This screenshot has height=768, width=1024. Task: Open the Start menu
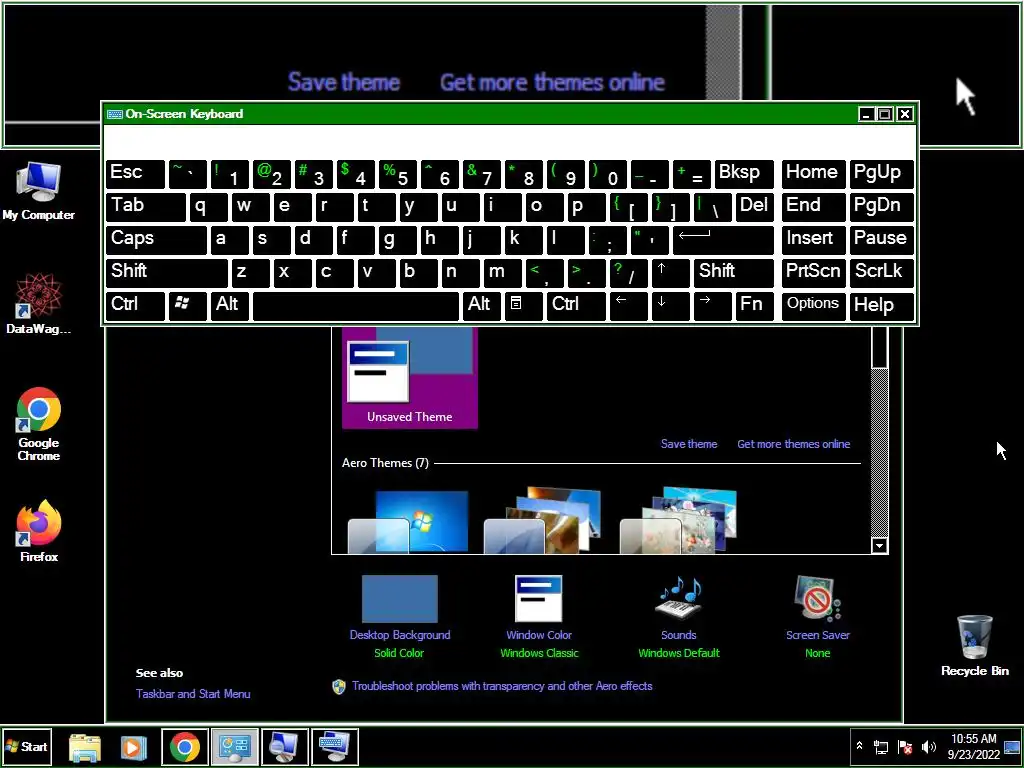click(x=27, y=747)
